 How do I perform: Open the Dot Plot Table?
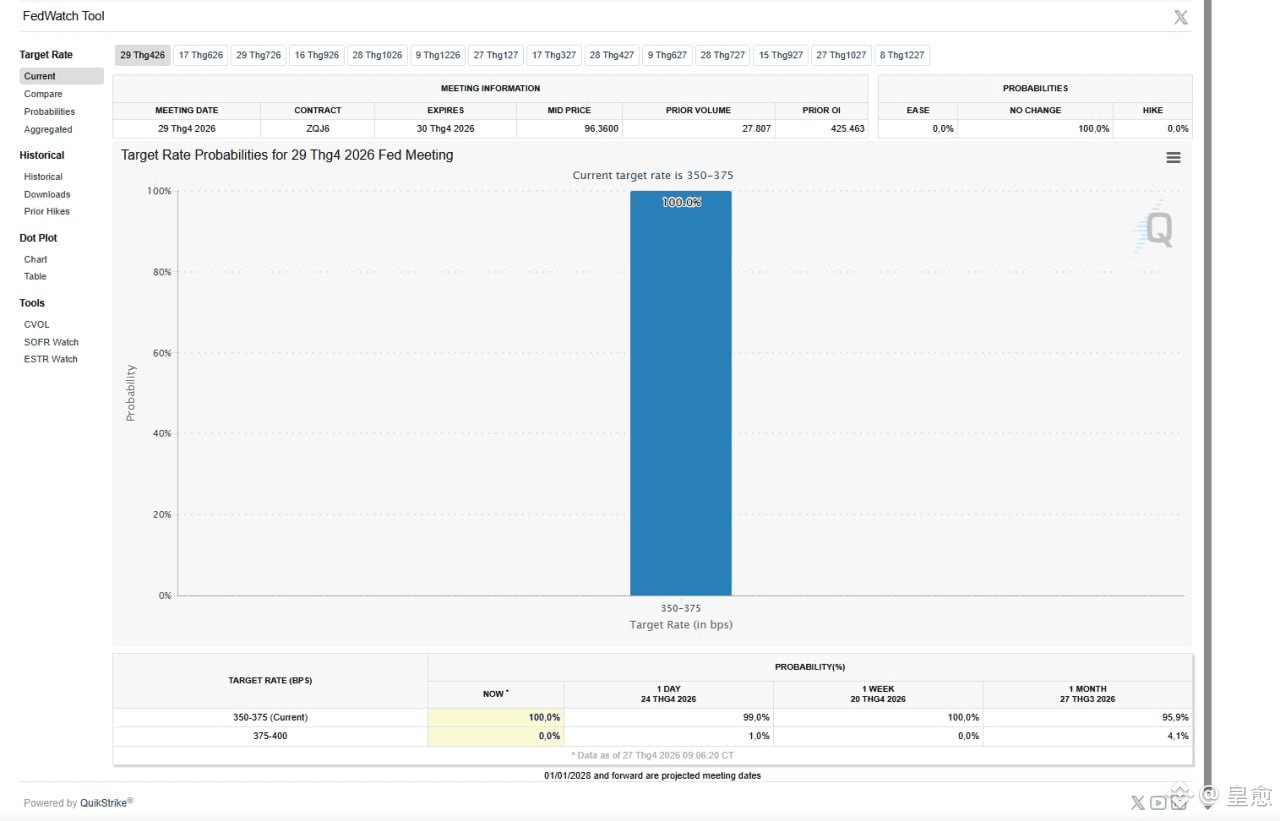35,277
